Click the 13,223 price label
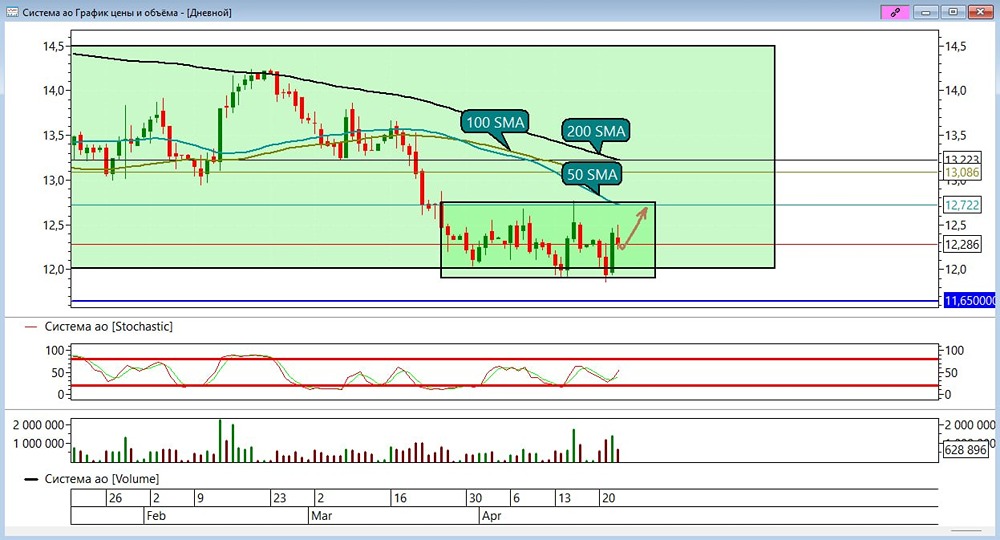This screenshot has height=540, width=1000. tap(961, 159)
